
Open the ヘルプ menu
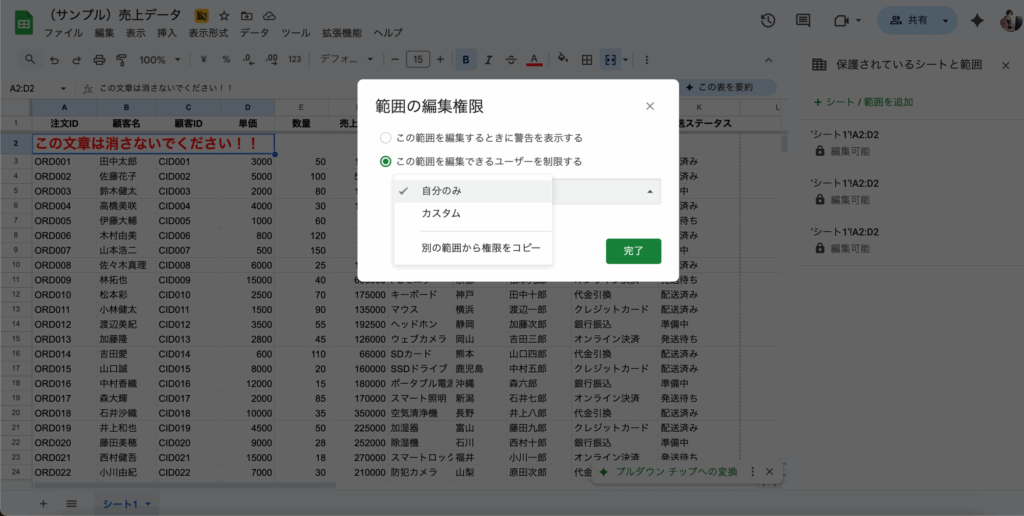click(388, 33)
